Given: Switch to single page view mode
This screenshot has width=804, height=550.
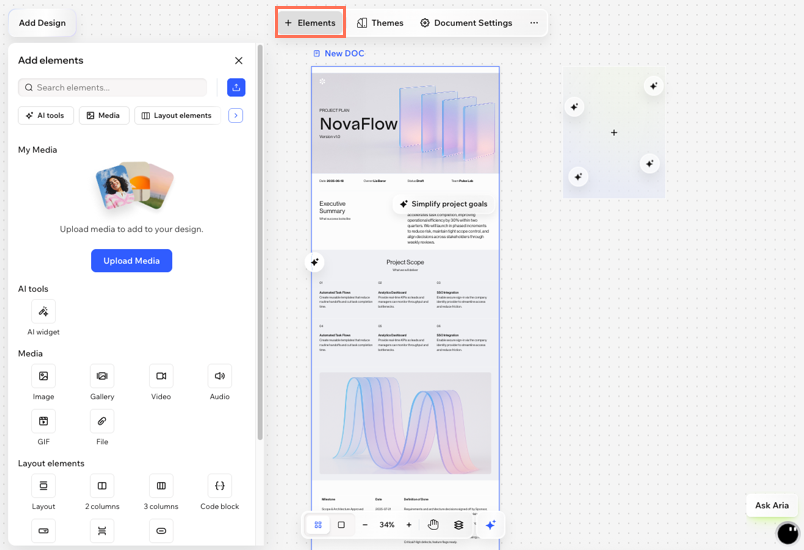Looking at the screenshot, I should [x=341, y=525].
